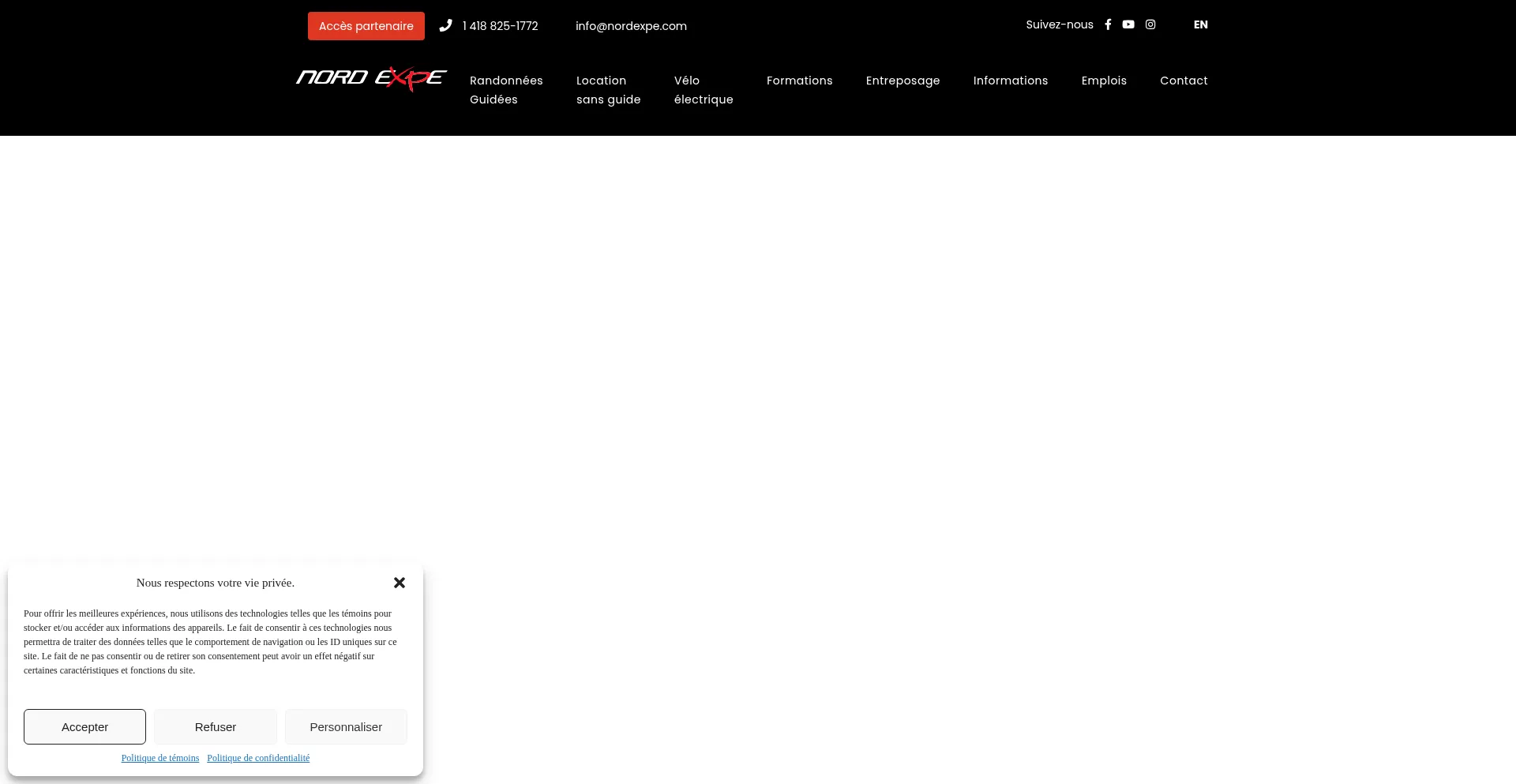This screenshot has width=1516, height=784.
Task: Open the Informations section
Action: point(1011,81)
